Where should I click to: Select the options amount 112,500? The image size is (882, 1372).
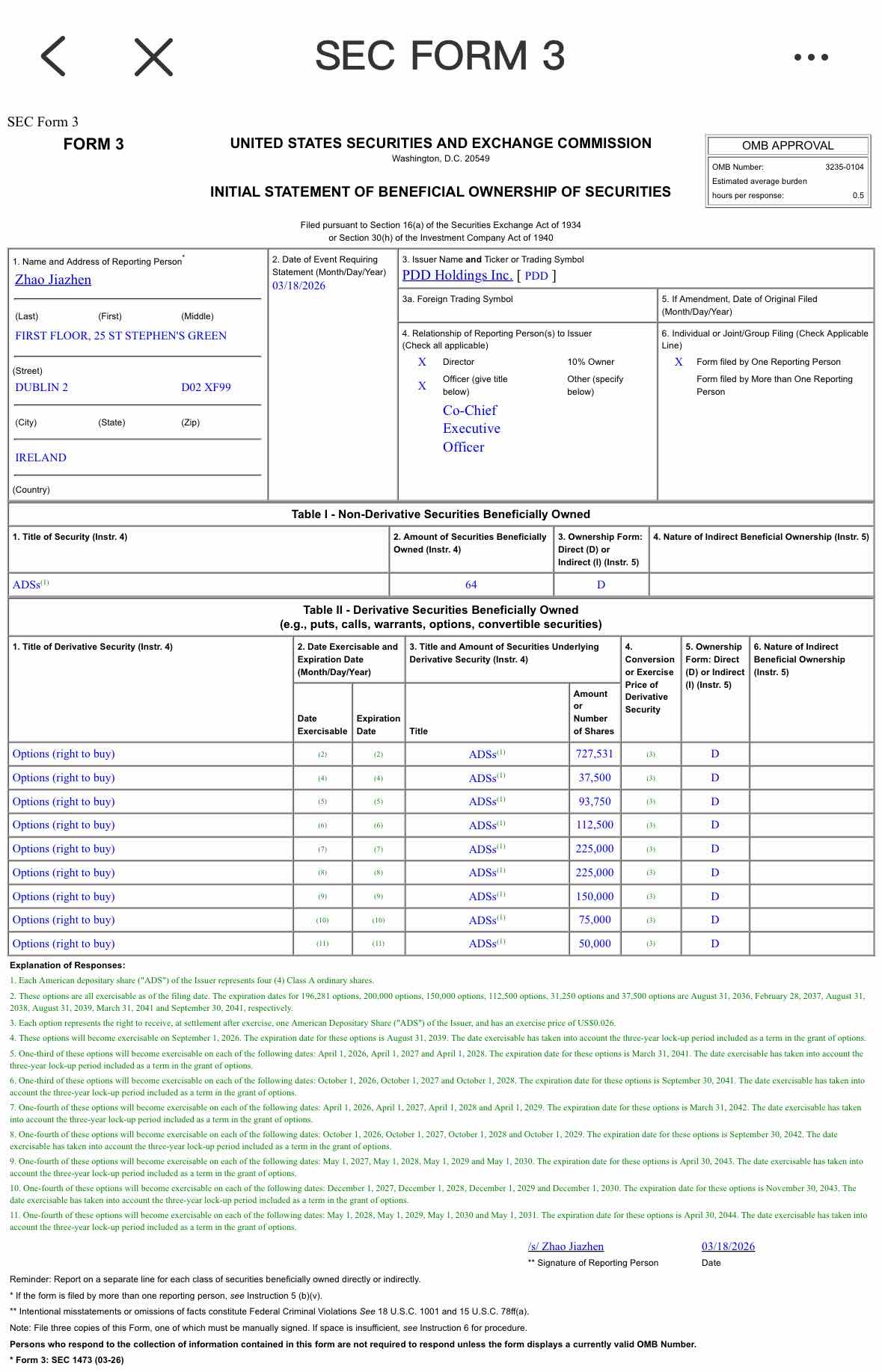coord(594,825)
